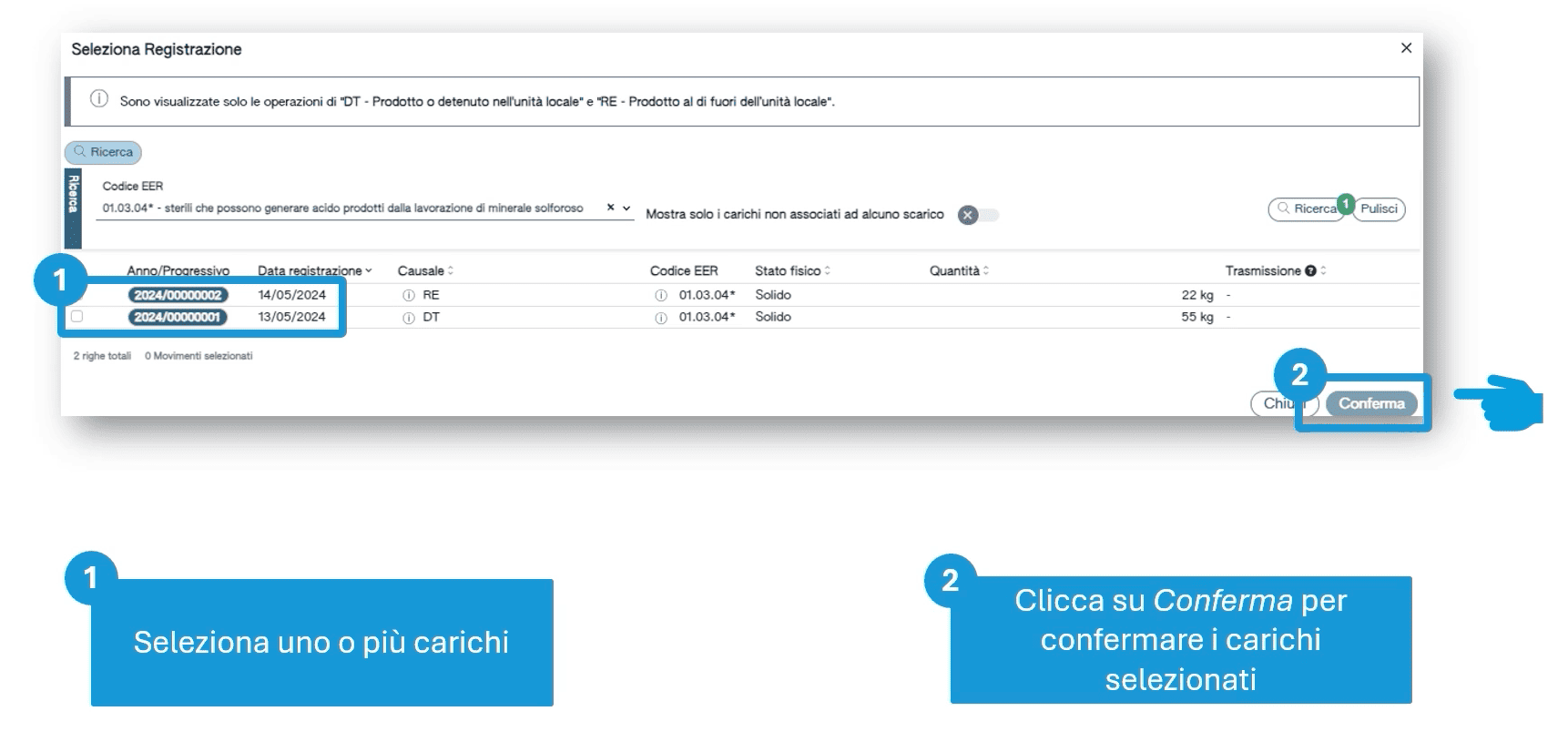Close the Seleziona Registrazione dialog with the X
Screen dimensions: 1568x752
pos(1406,48)
